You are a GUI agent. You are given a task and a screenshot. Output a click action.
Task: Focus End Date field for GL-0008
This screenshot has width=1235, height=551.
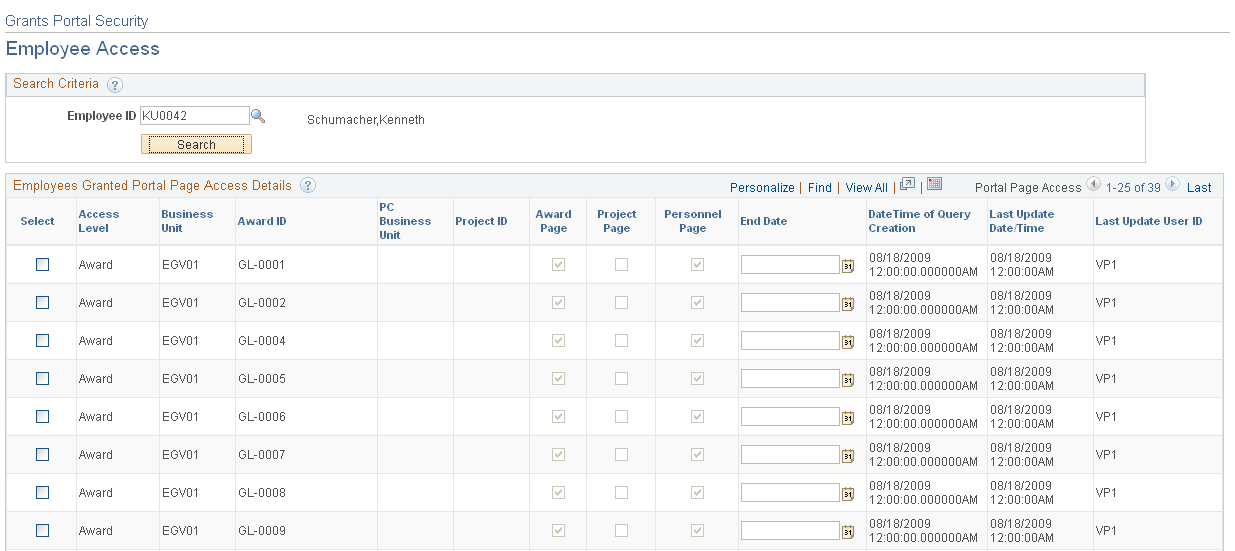(790, 492)
